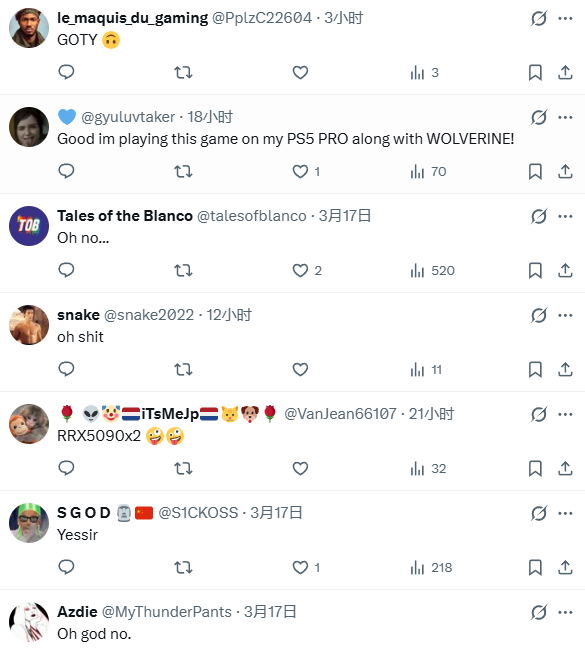Image resolution: width=585 pixels, height=653 pixels.
Task: Bookmark S GOD's Yessir tweet
Action: (x=535, y=567)
